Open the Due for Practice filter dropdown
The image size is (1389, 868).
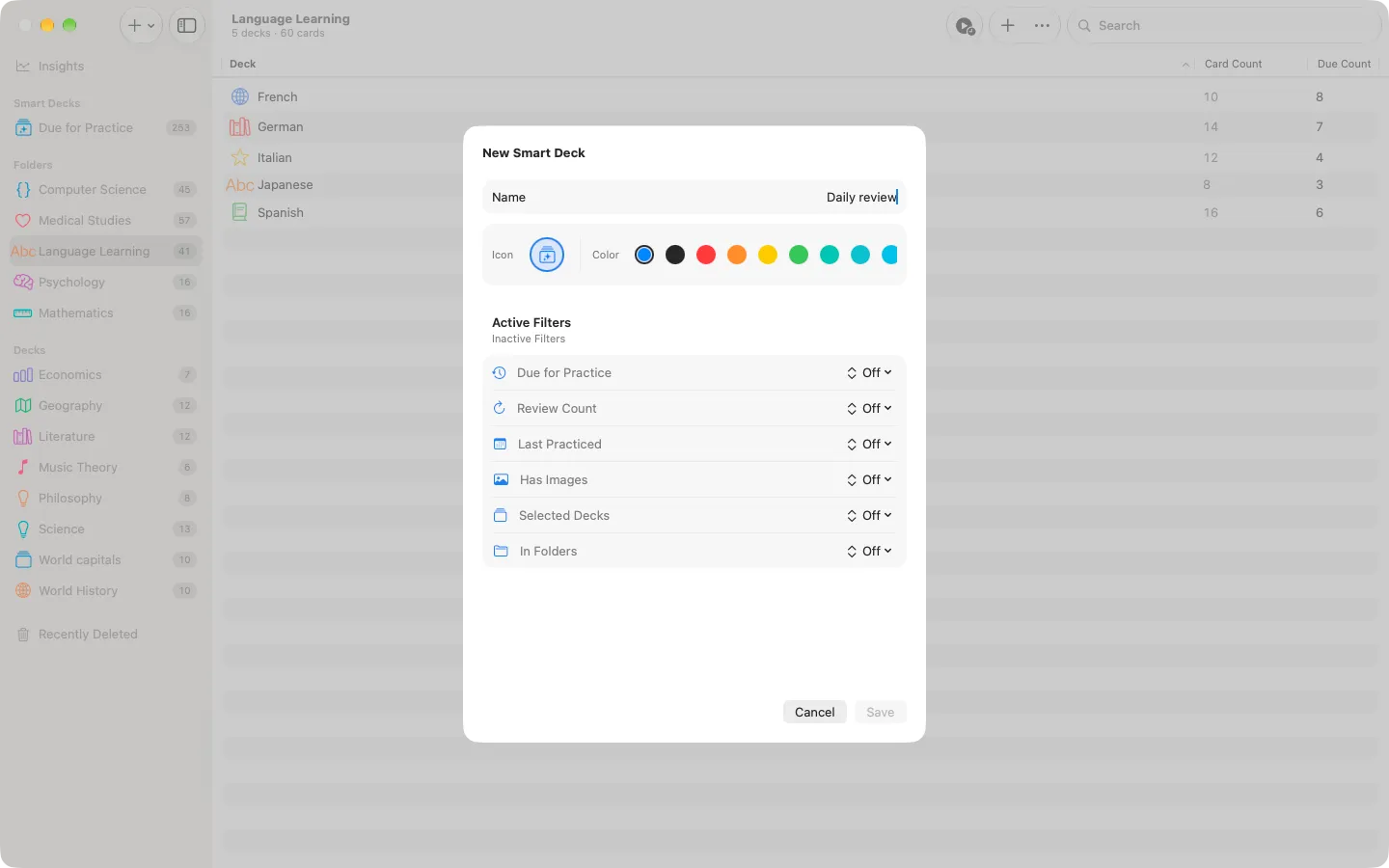(869, 373)
